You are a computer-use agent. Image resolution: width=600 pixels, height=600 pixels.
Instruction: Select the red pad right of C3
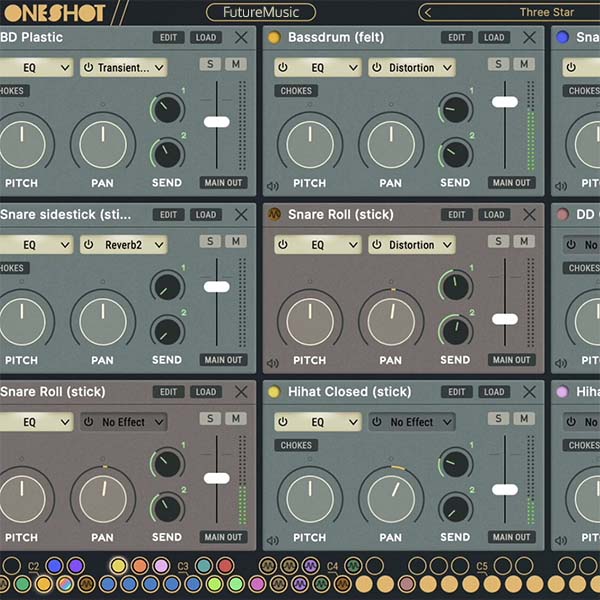pyautogui.click(x=225, y=566)
